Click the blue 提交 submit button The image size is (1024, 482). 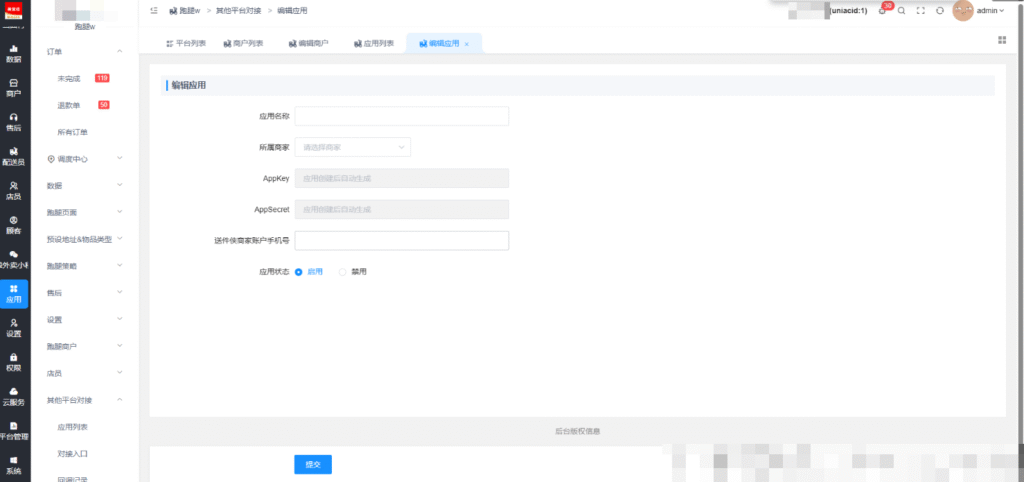coord(312,464)
